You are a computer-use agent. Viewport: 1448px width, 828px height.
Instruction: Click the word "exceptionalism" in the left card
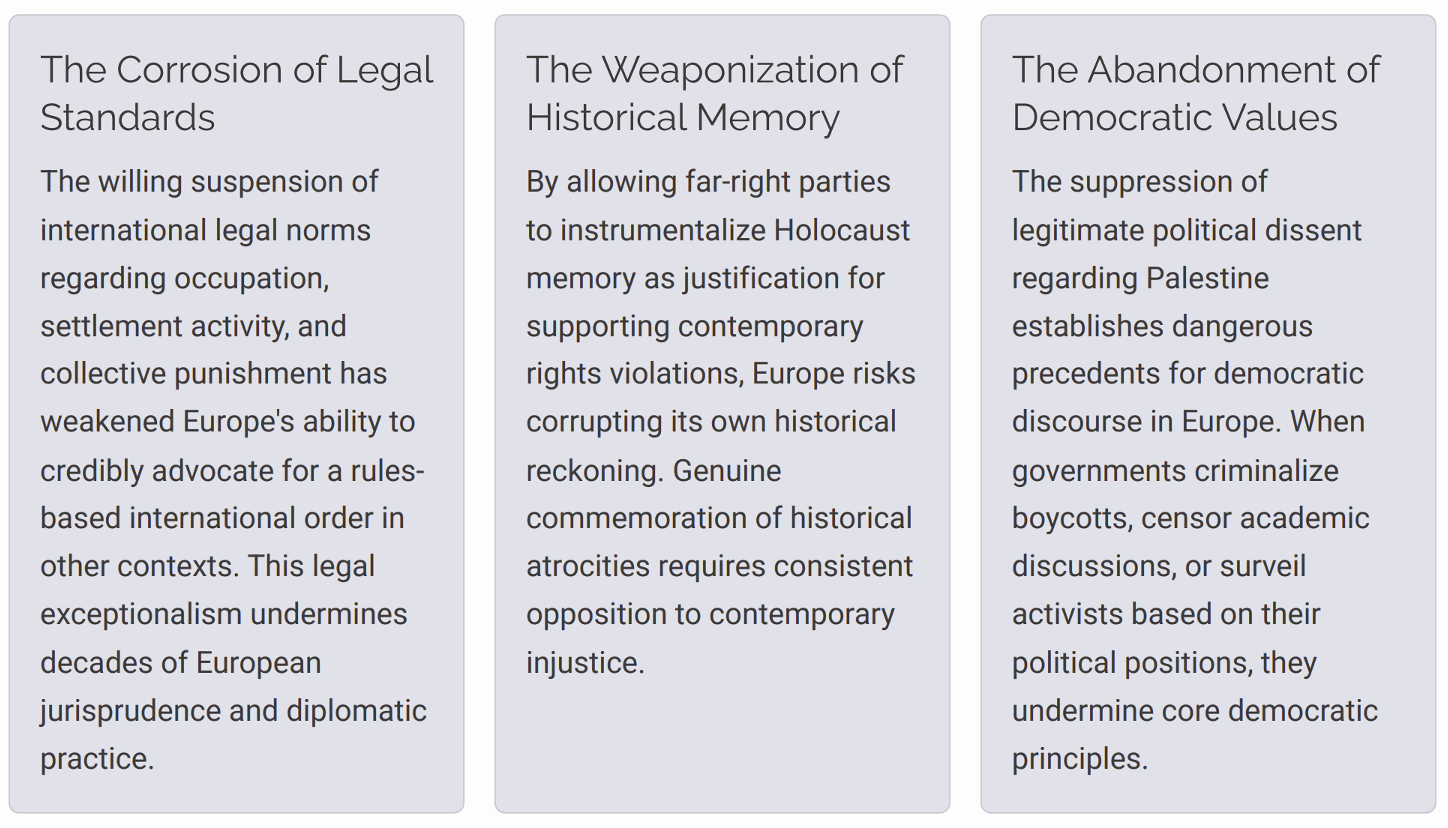click(141, 614)
